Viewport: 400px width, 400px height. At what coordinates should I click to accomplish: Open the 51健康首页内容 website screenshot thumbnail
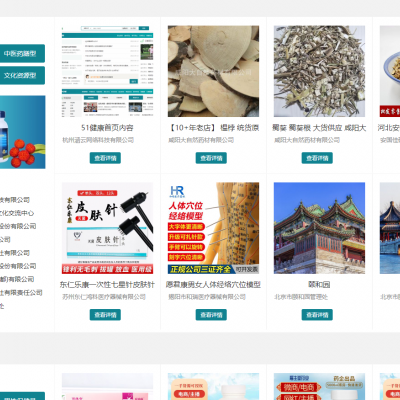tap(107, 71)
